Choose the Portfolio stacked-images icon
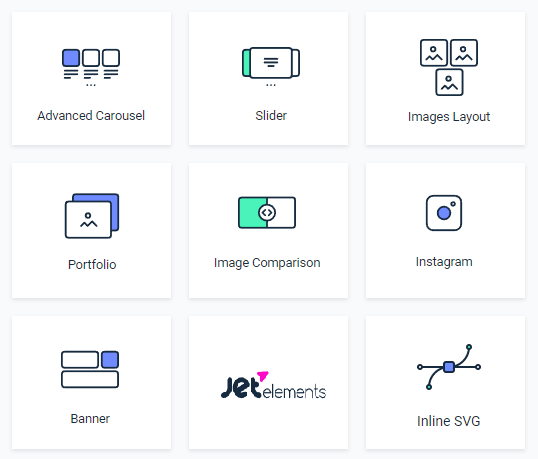The height and width of the screenshot is (459, 538). pos(92,216)
